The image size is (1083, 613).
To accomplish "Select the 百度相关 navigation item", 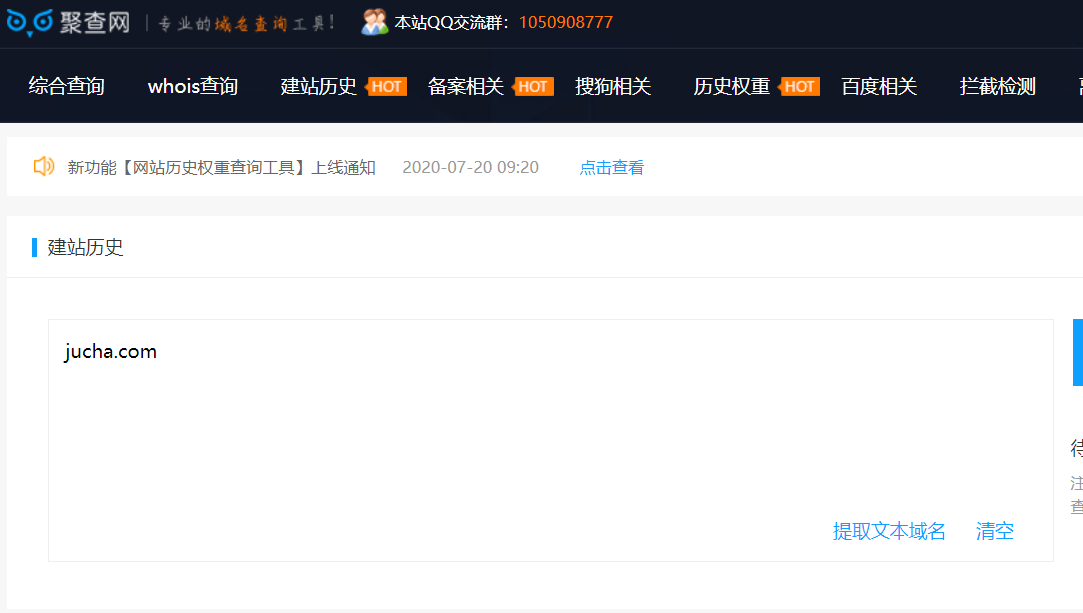I will coord(879,87).
